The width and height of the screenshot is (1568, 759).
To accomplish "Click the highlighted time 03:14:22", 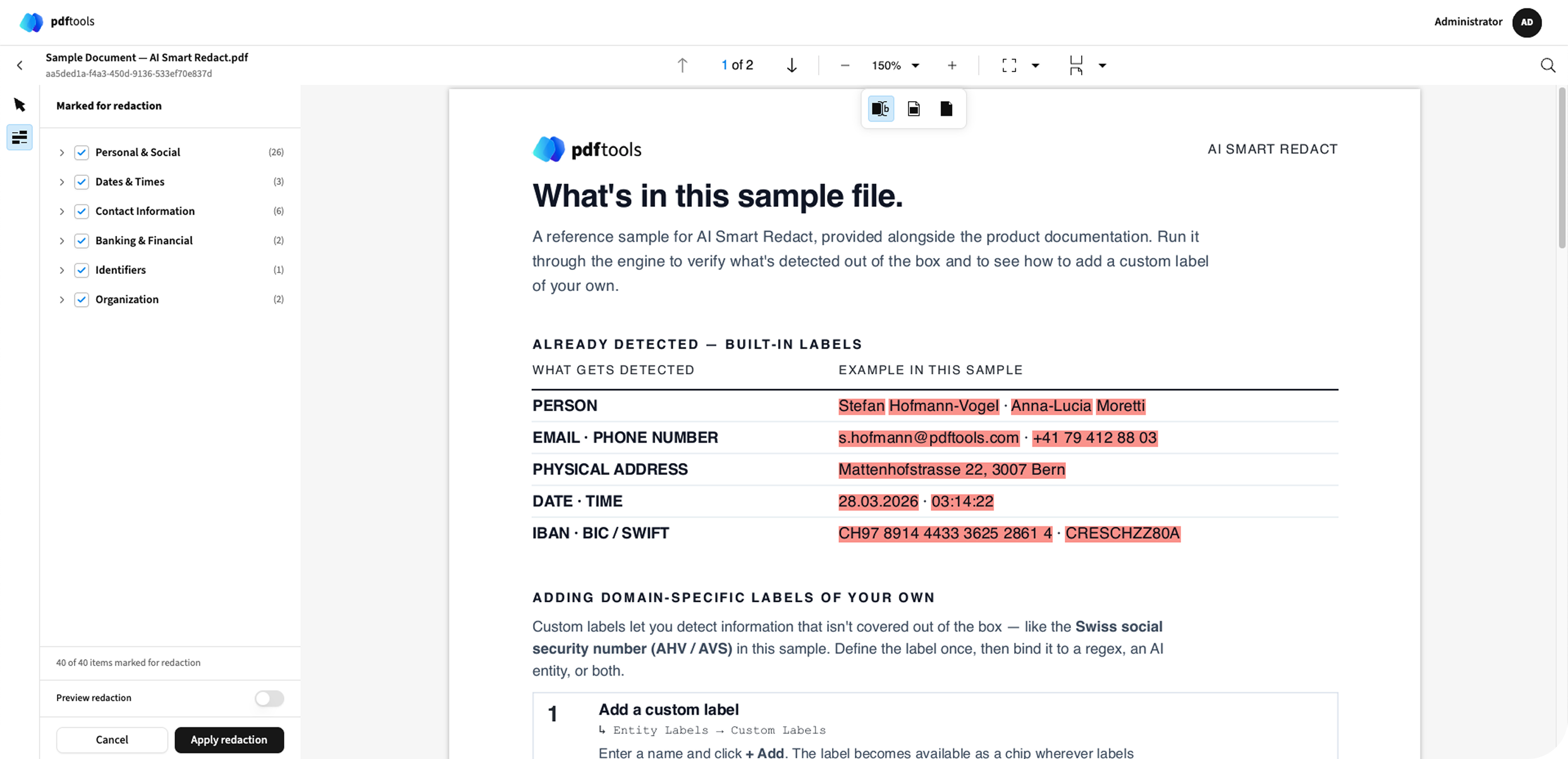I will pos(962,502).
